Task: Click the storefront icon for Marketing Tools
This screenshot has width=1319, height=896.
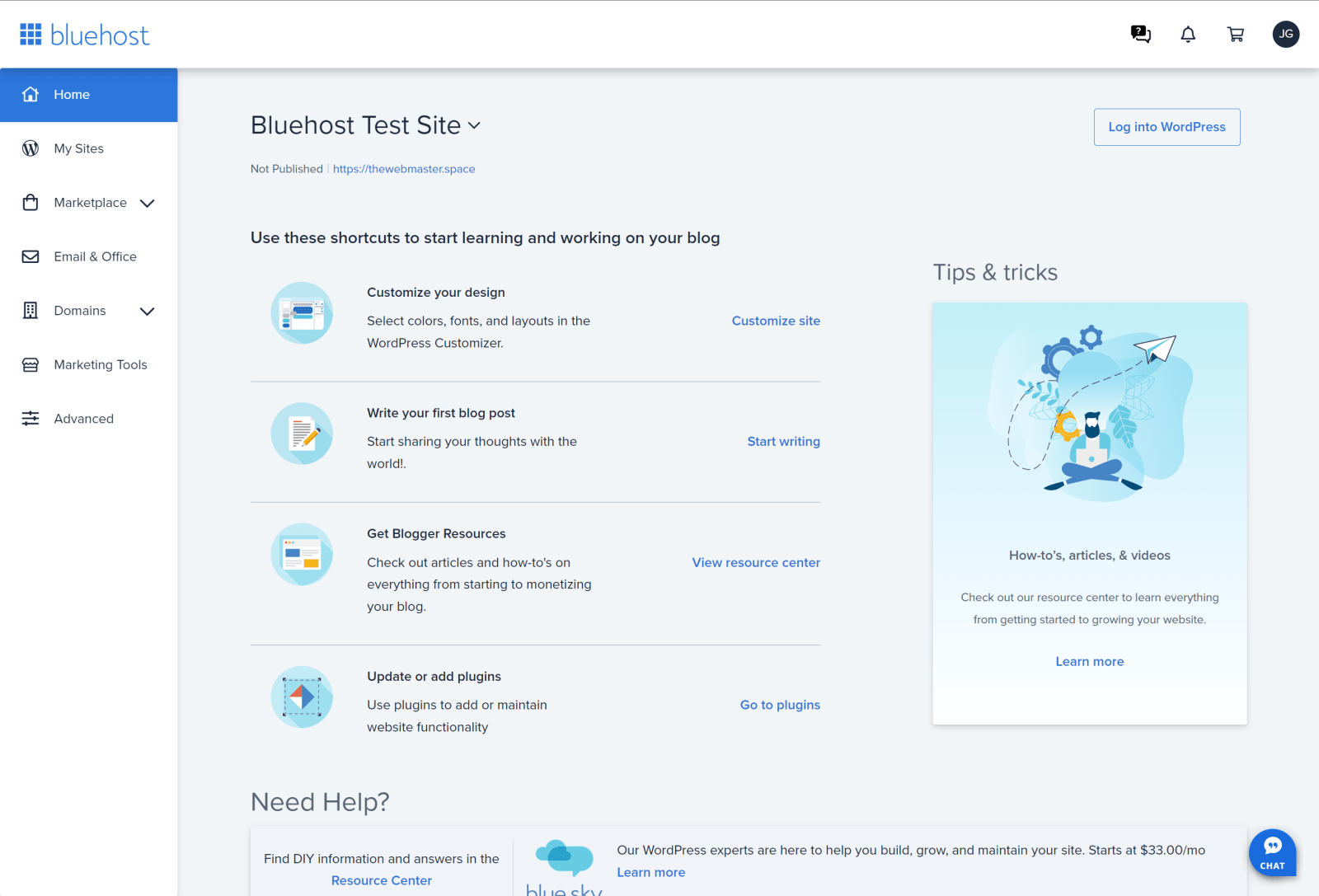Action: [x=31, y=364]
